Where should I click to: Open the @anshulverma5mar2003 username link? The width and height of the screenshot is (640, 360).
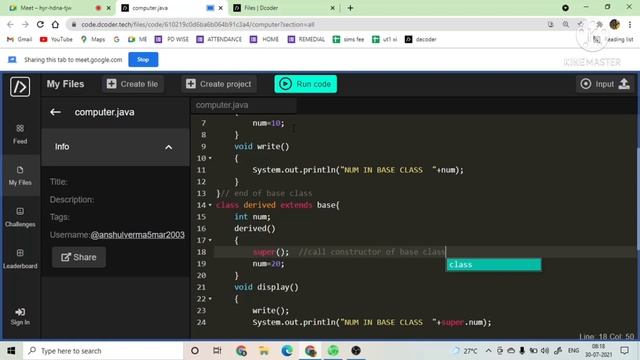tap(138, 235)
